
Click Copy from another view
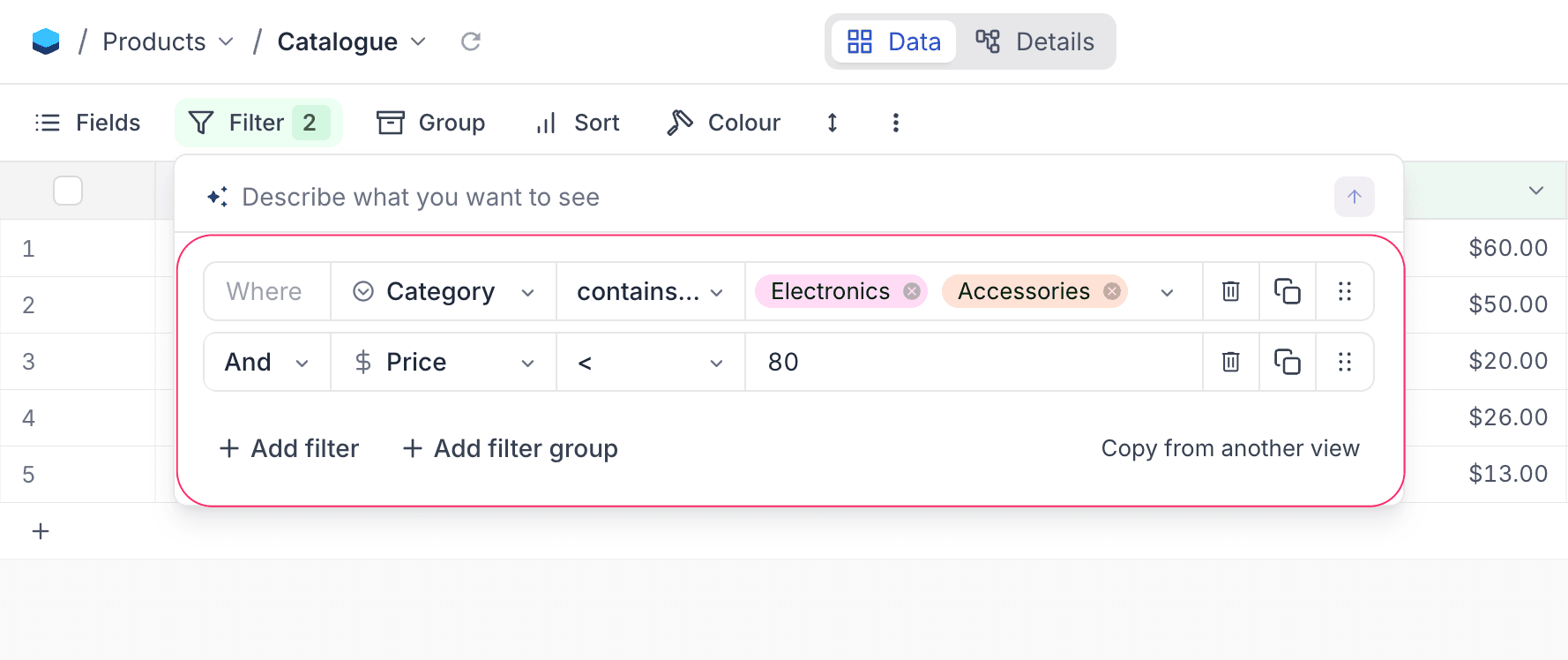tap(1229, 448)
